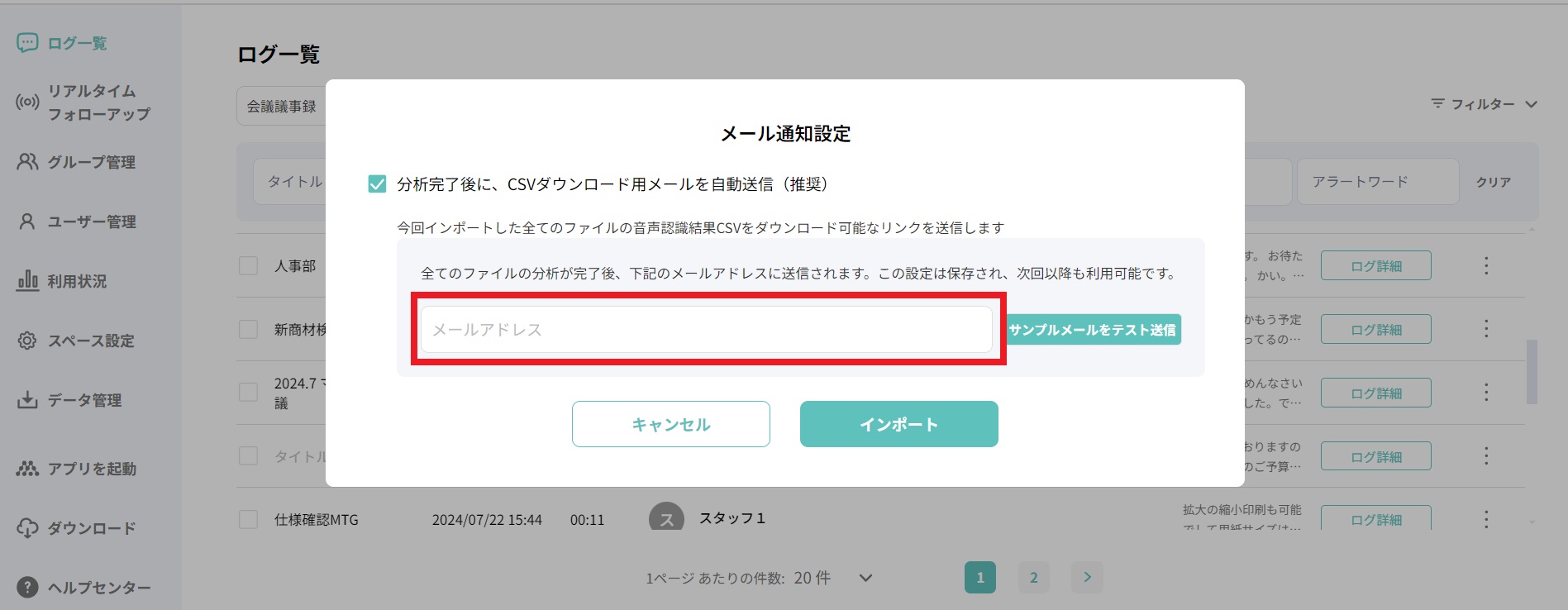Open more options for 人事部 row
The image size is (1568, 610).
pos(1486,265)
